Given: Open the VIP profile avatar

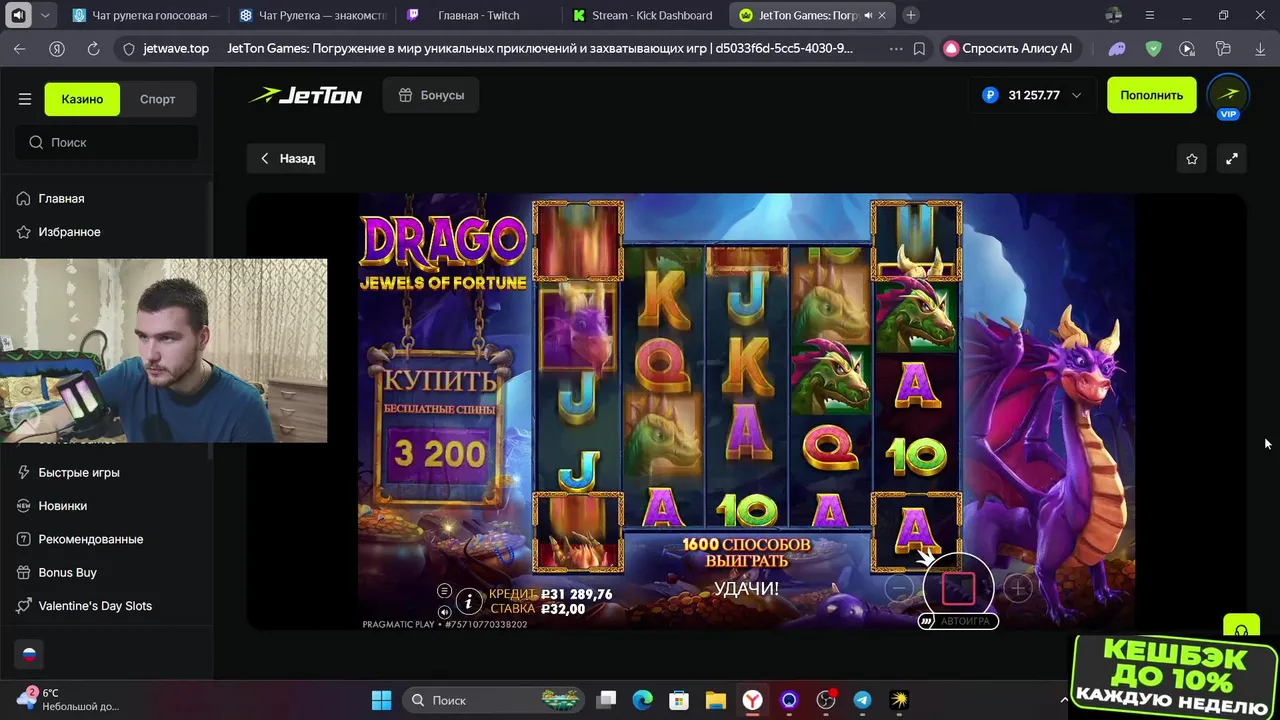Looking at the screenshot, I should 1228,96.
